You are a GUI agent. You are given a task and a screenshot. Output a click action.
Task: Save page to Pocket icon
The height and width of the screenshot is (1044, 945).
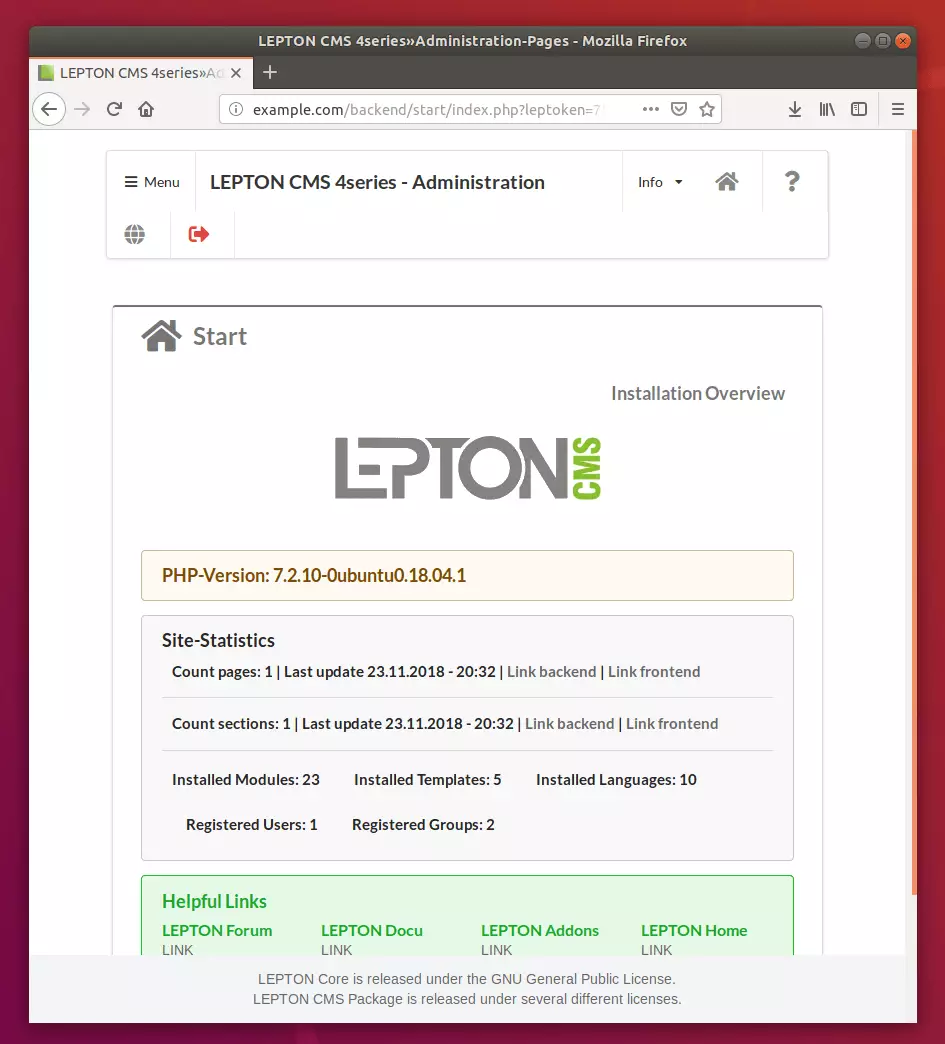pyautogui.click(x=679, y=109)
